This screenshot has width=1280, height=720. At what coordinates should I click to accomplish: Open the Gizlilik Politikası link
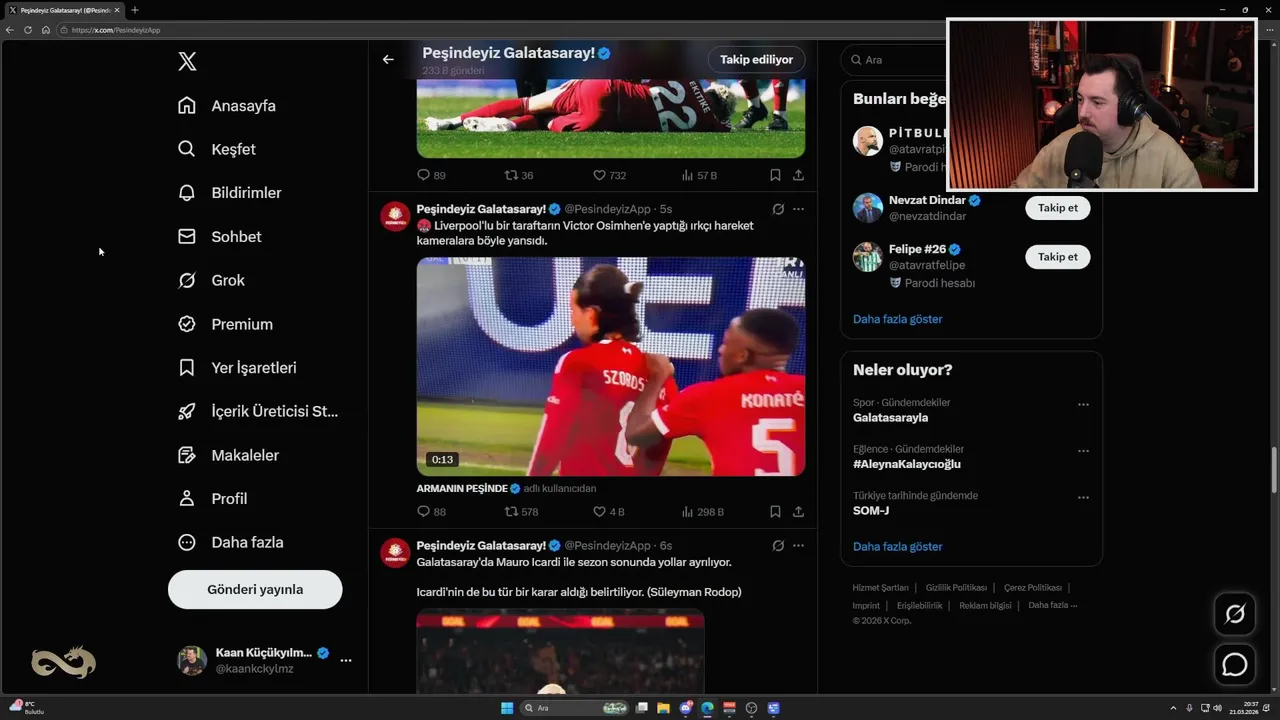click(956, 588)
